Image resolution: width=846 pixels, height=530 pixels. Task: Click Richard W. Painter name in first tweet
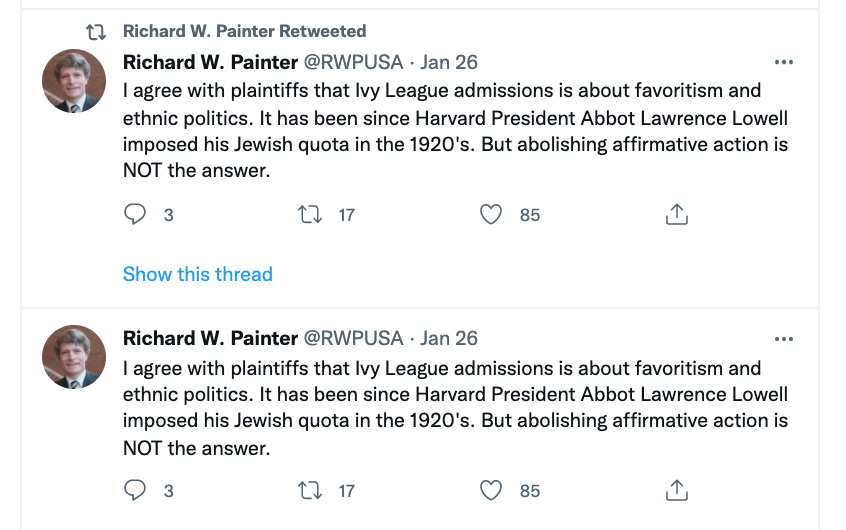click(x=210, y=62)
